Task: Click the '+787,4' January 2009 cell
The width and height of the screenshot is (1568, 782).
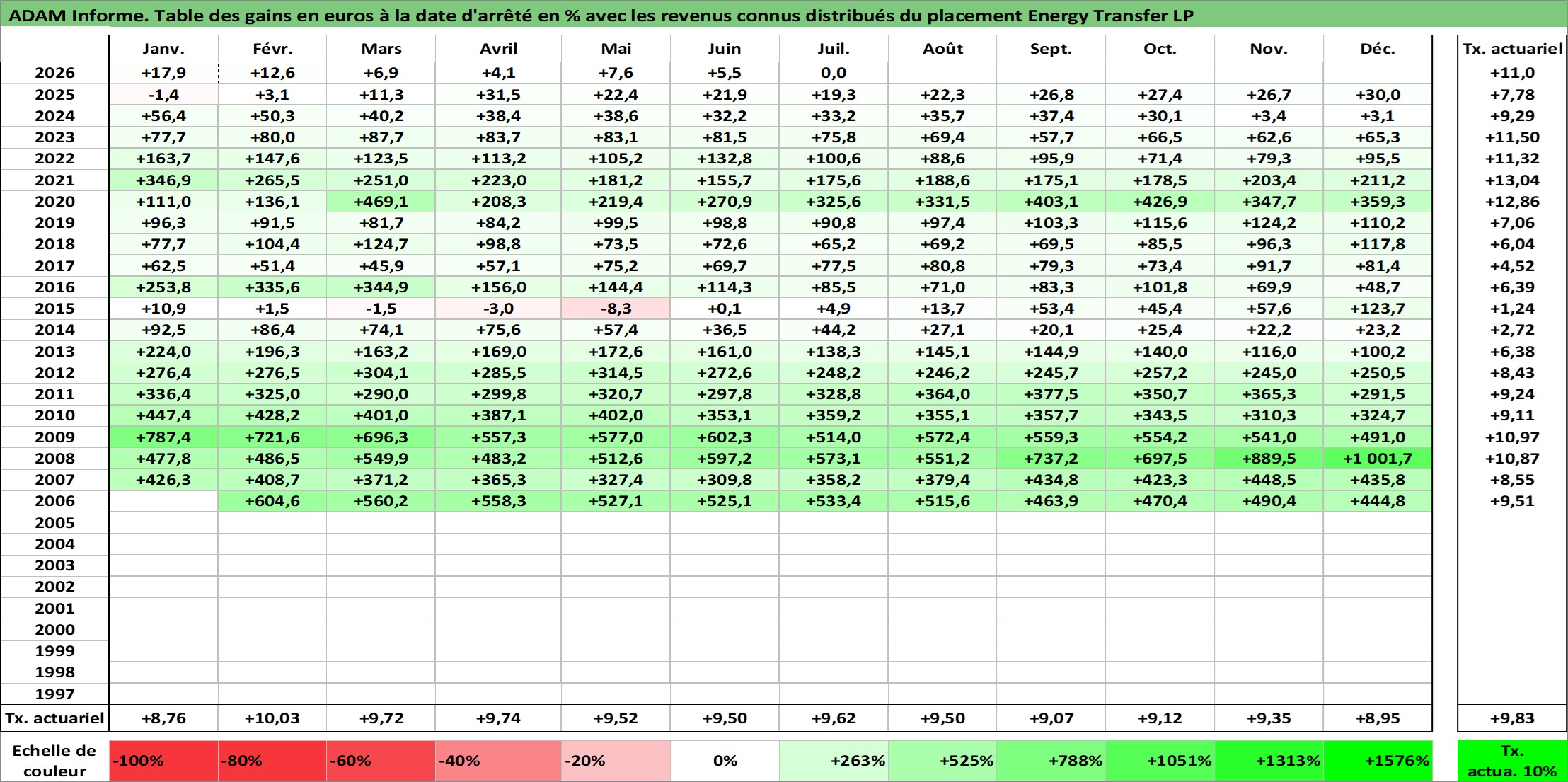Action: pos(163,437)
